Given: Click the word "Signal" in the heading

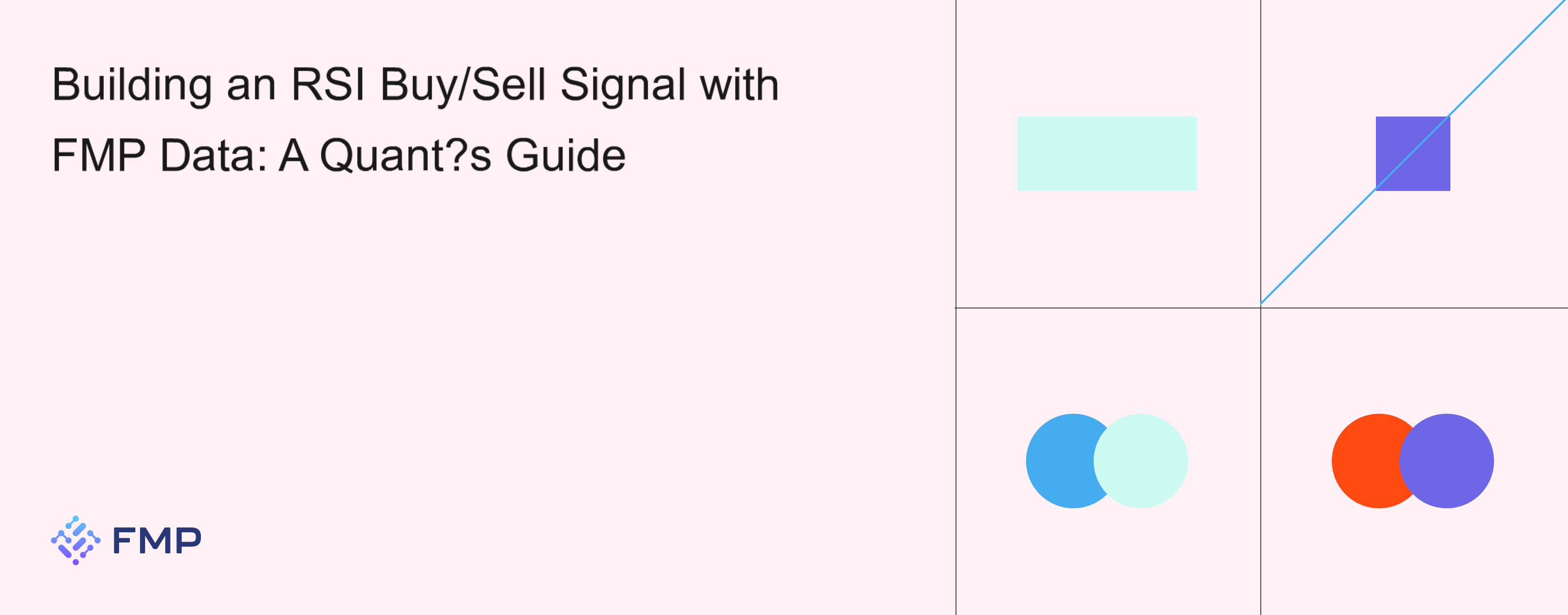Looking at the screenshot, I should 623,86.
